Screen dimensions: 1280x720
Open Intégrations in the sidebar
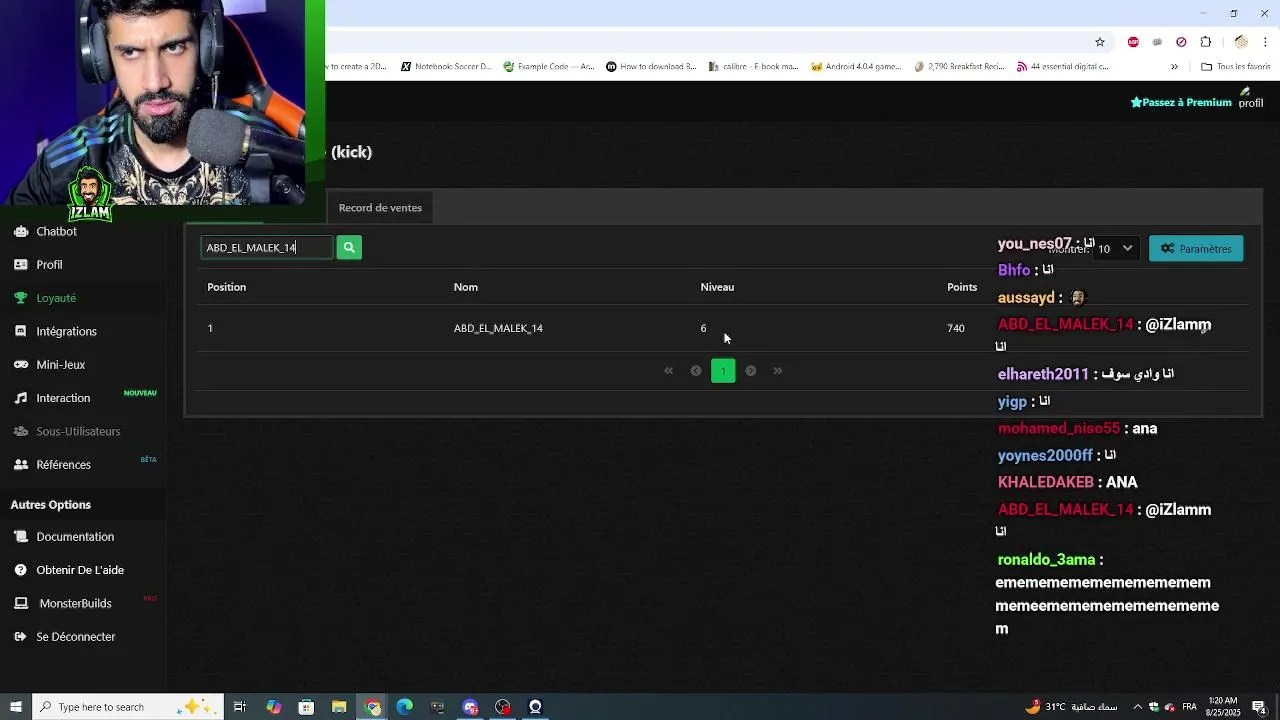pos(66,331)
